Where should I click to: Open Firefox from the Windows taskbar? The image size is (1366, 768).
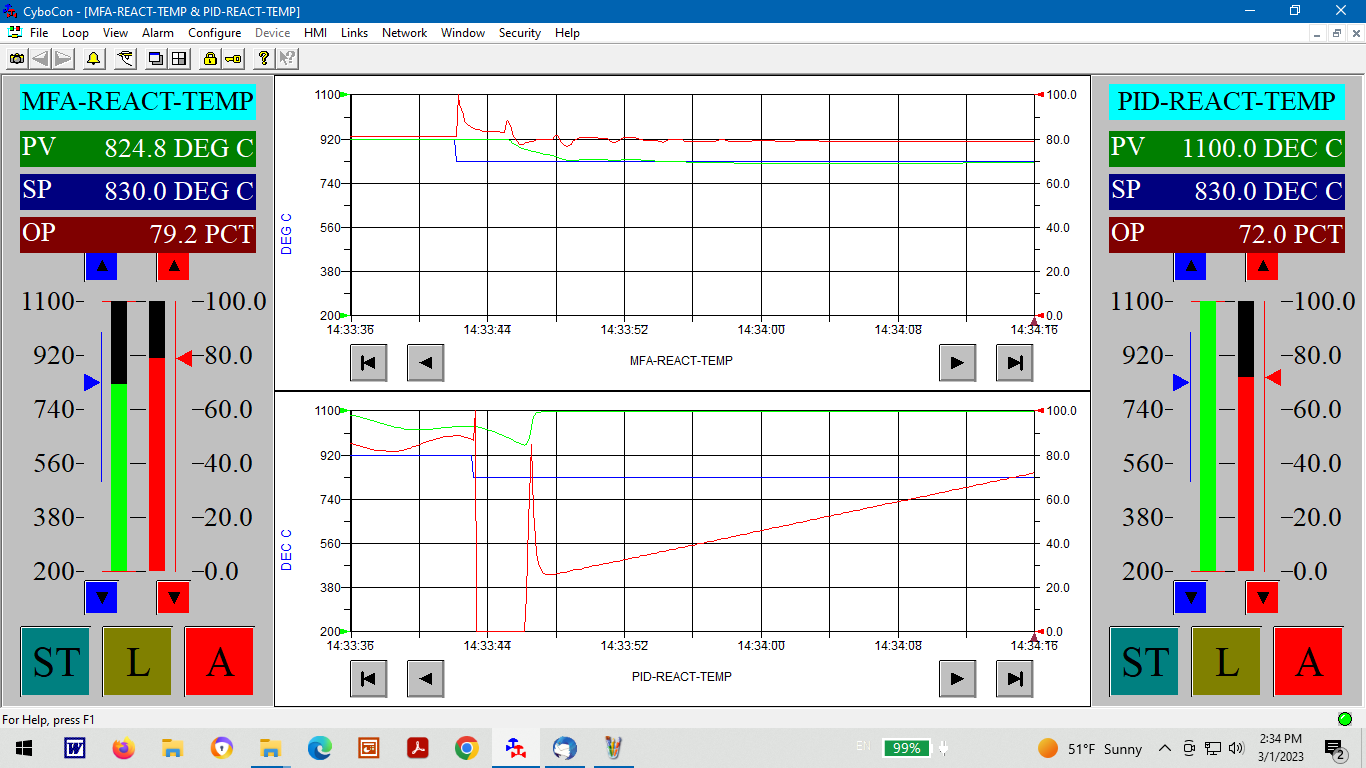pyautogui.click(x=123, y=748)
